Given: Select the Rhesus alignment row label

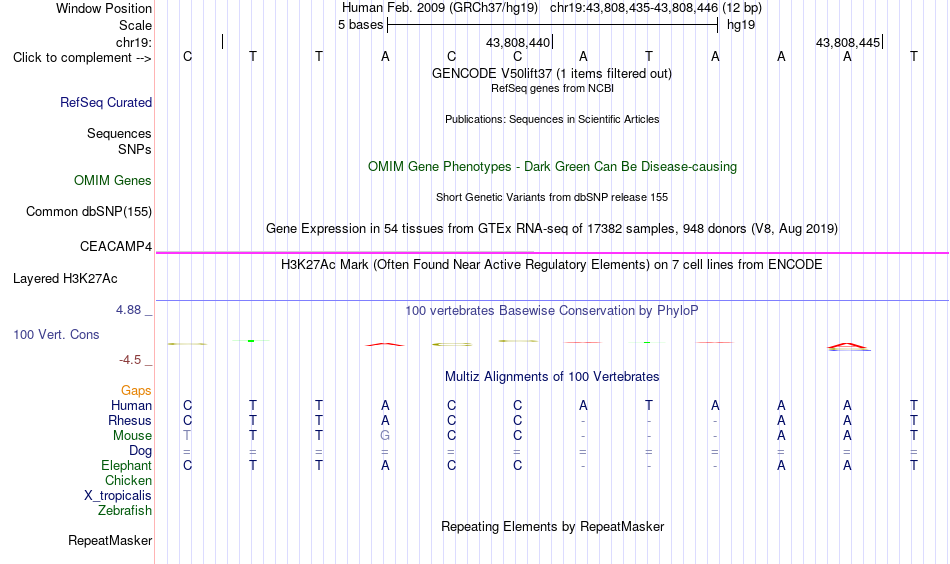Looking at the screenshot, I should click(130, 420).
